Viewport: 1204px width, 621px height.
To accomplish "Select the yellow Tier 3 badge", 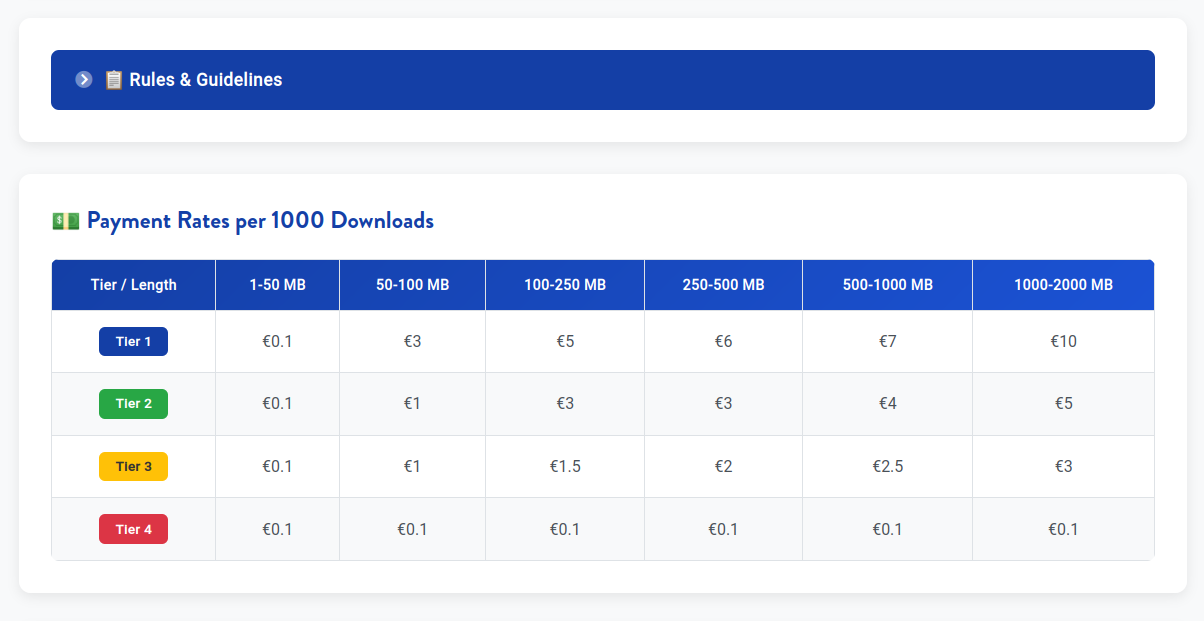I will click(x=133, y=466).
